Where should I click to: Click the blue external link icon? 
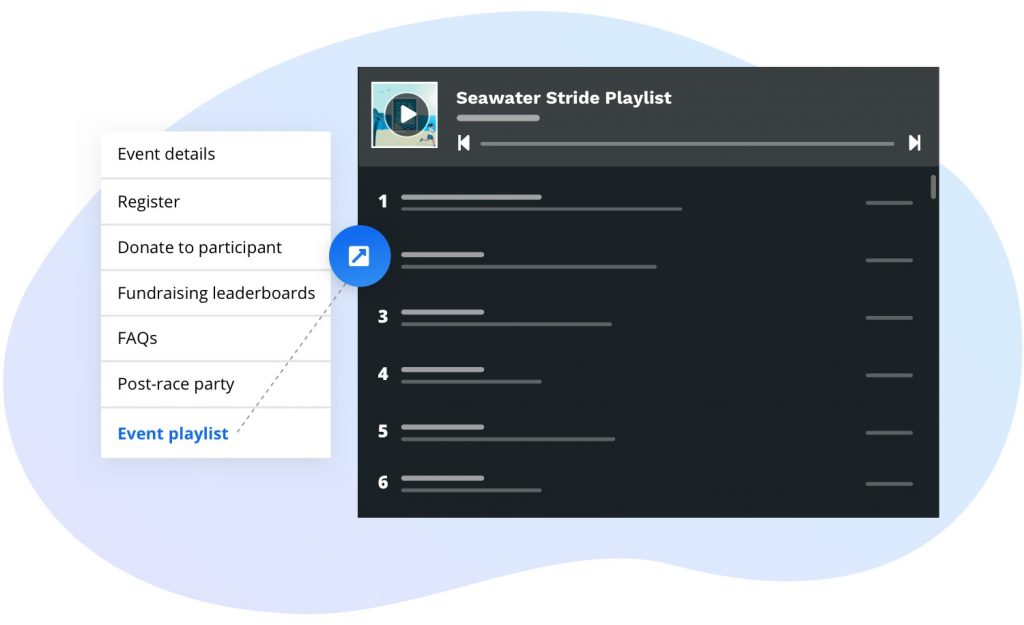pos(359,257)
